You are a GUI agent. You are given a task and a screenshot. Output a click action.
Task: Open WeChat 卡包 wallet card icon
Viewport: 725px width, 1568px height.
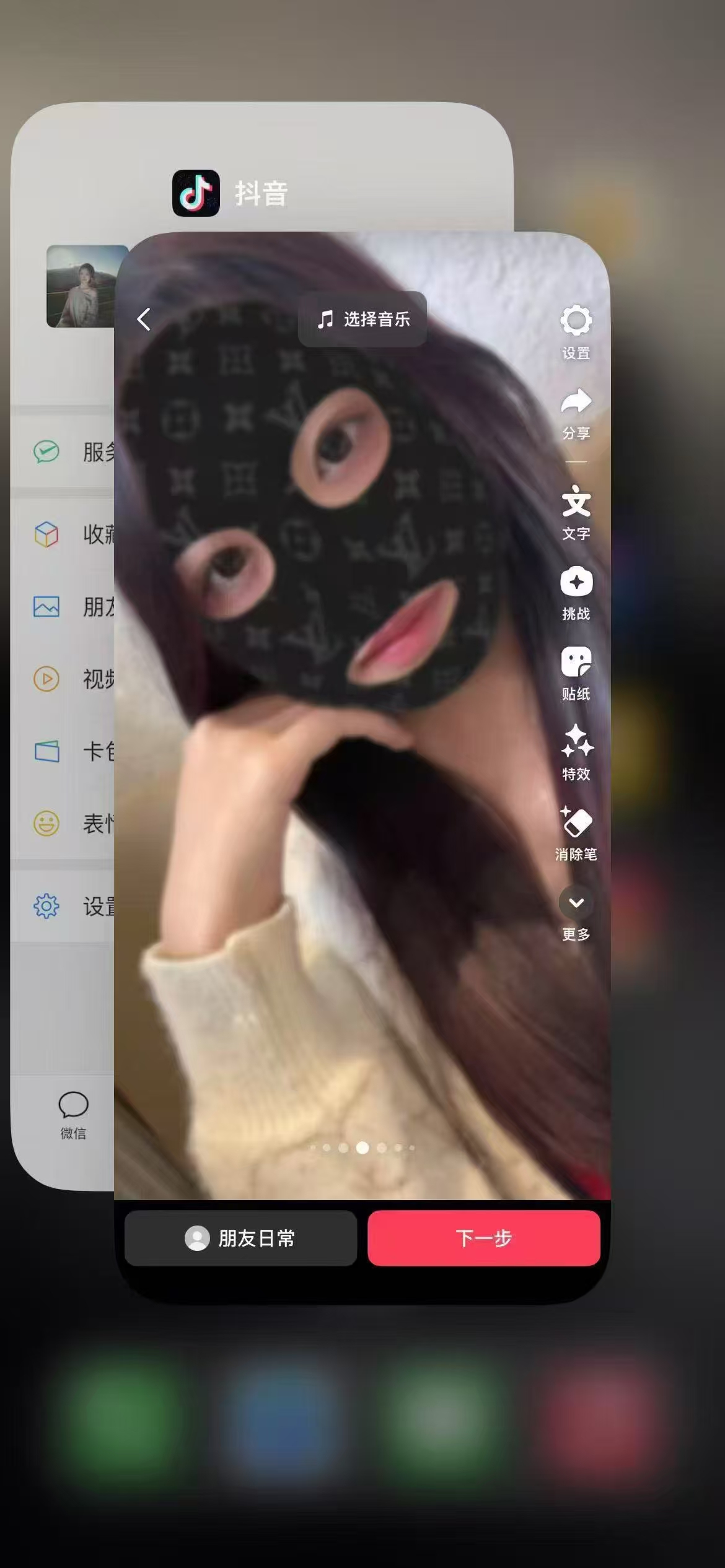46,751
